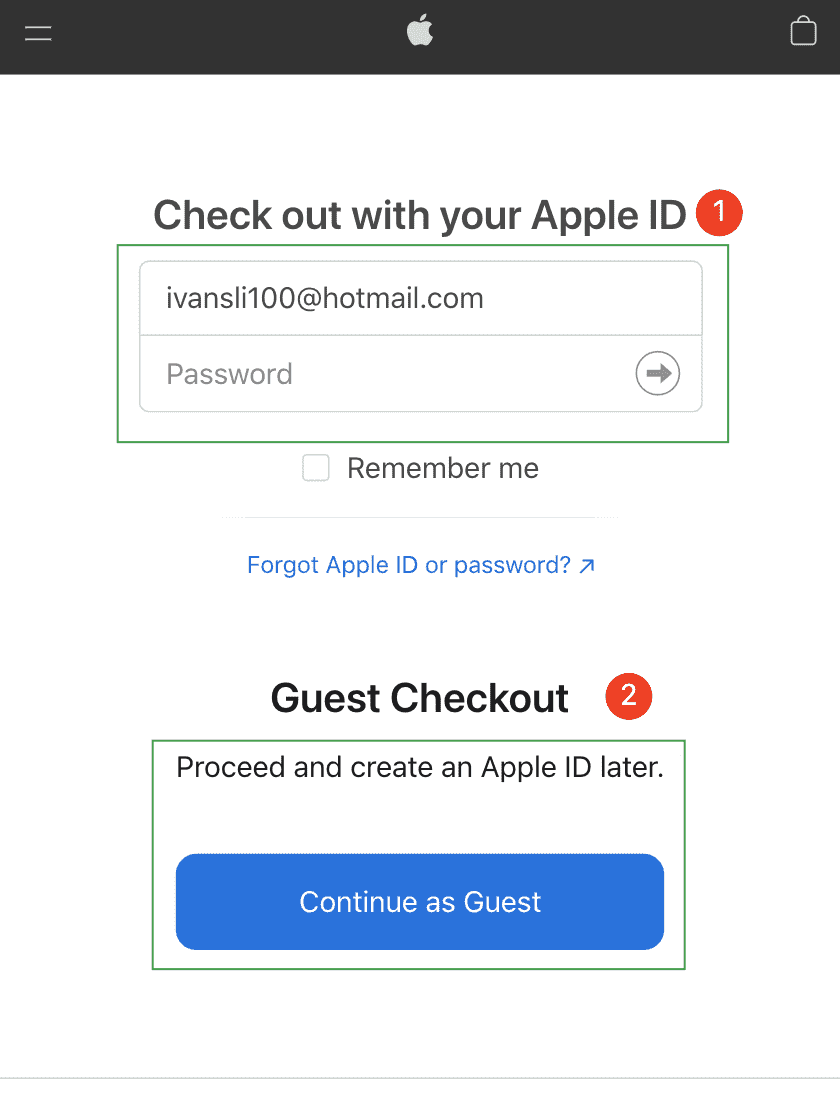Open the shopping bag icon
840x1106 pixels.
coord(803,32)
